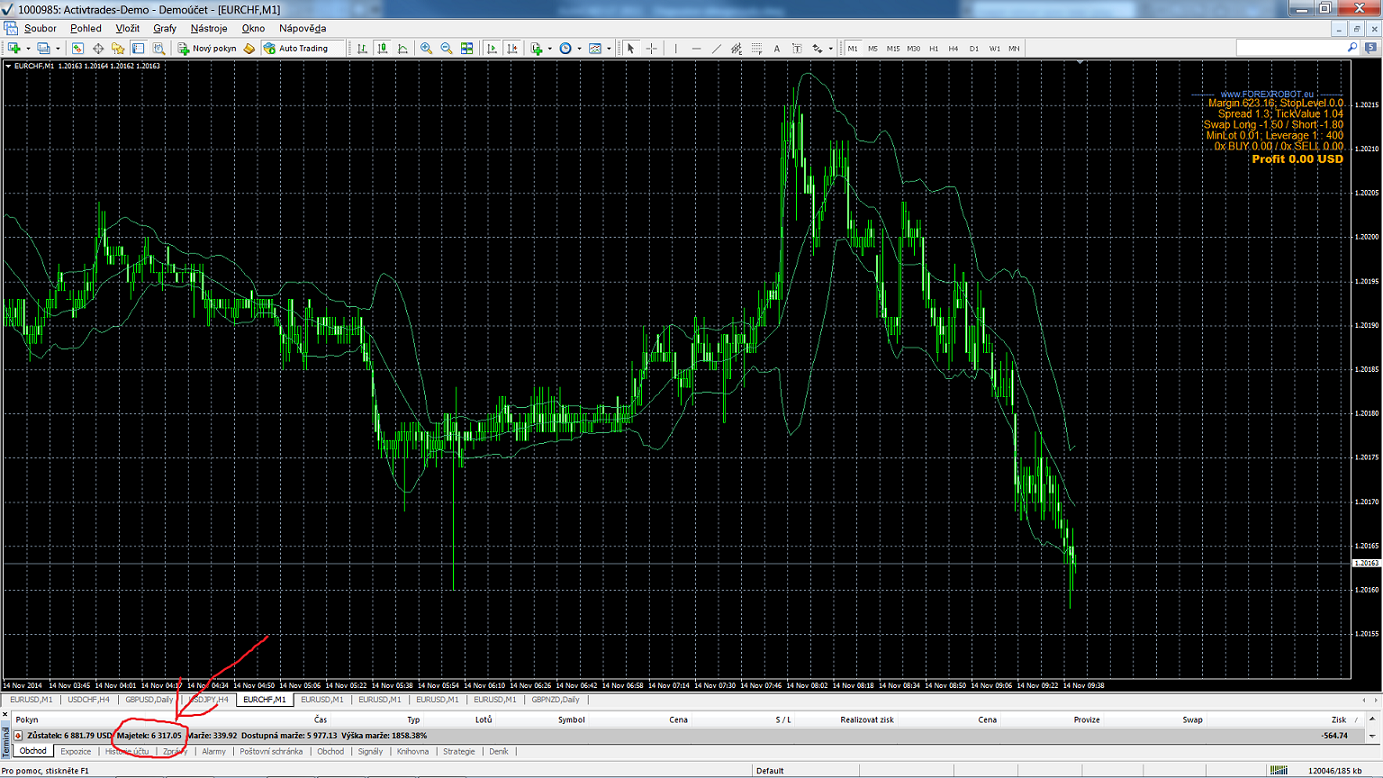Open the Pohled menu

click(86, 28)
